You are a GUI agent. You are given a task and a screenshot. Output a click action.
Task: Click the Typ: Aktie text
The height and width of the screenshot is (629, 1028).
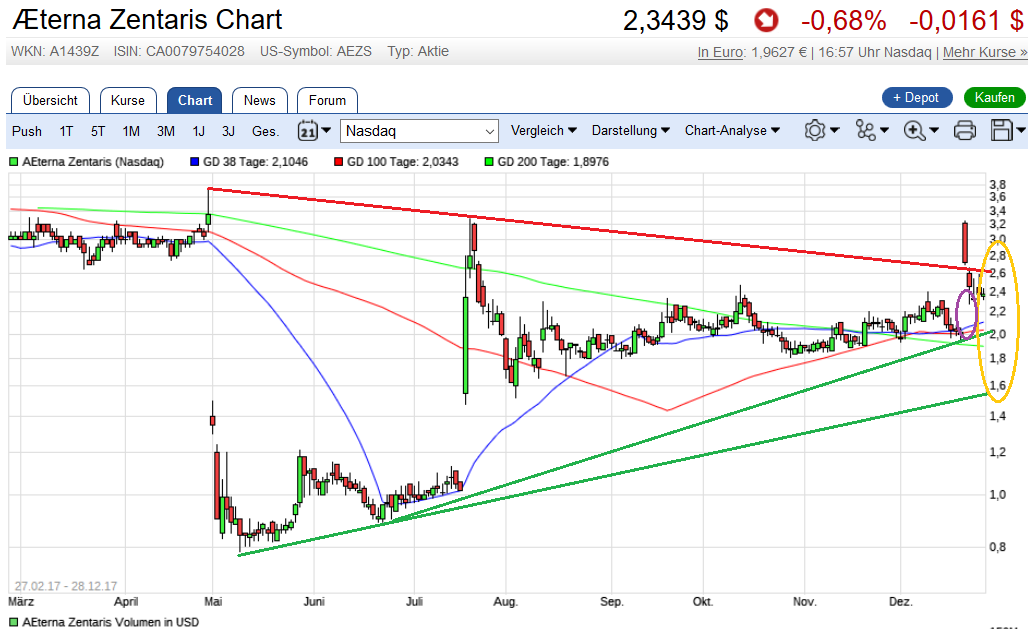click(x=418, y=51)
